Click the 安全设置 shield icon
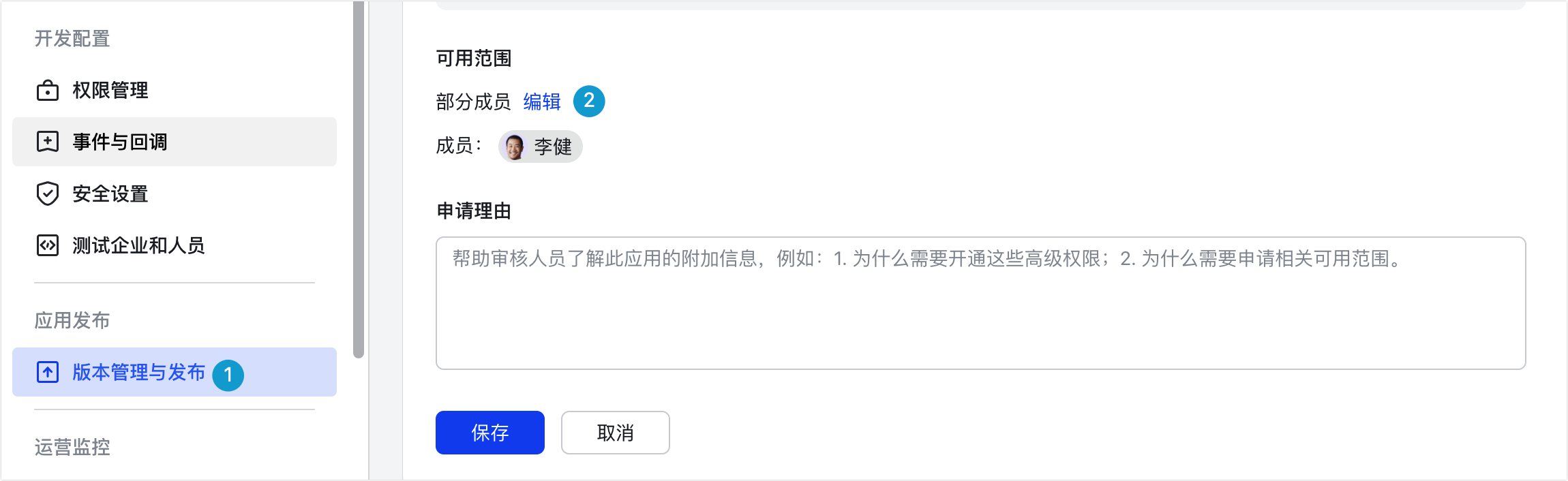The width and height of the screenshot is (1568, 481). pos(48,193)
